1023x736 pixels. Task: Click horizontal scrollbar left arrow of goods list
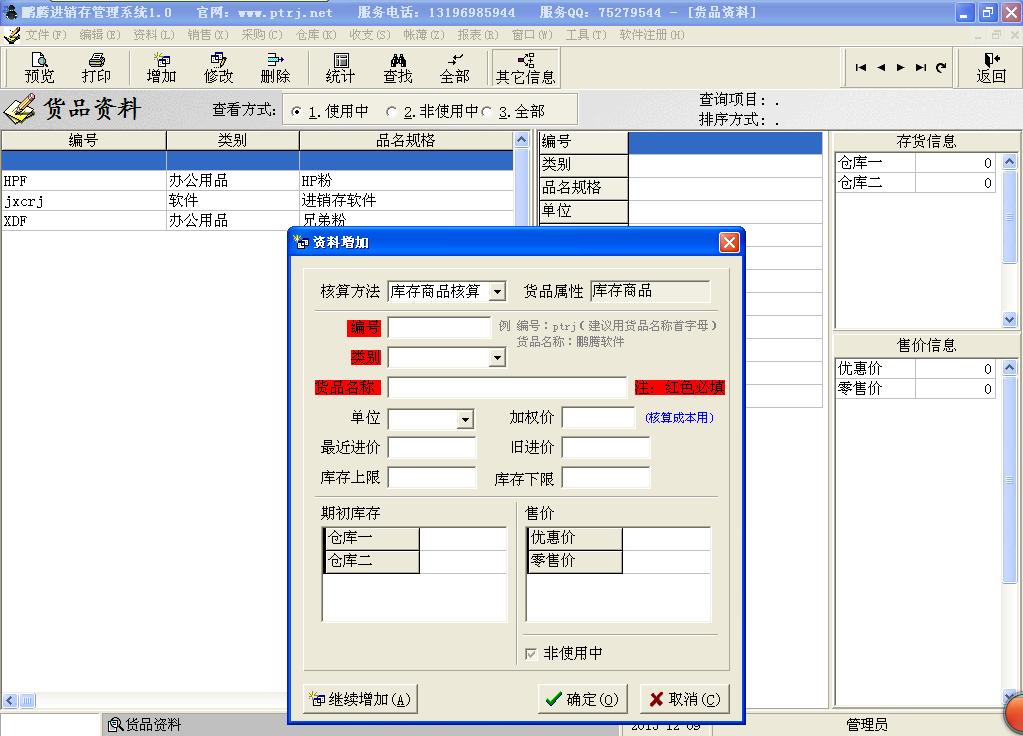(9, 701)
